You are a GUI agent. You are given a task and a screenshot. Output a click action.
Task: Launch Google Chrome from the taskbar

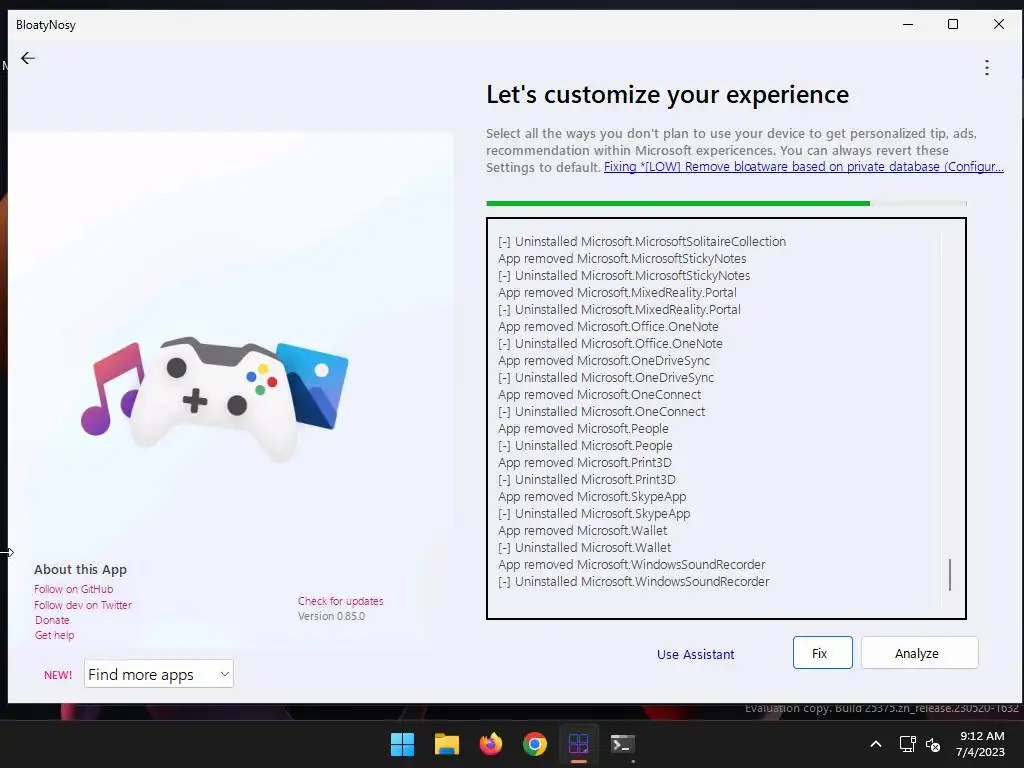coord(535,744)
